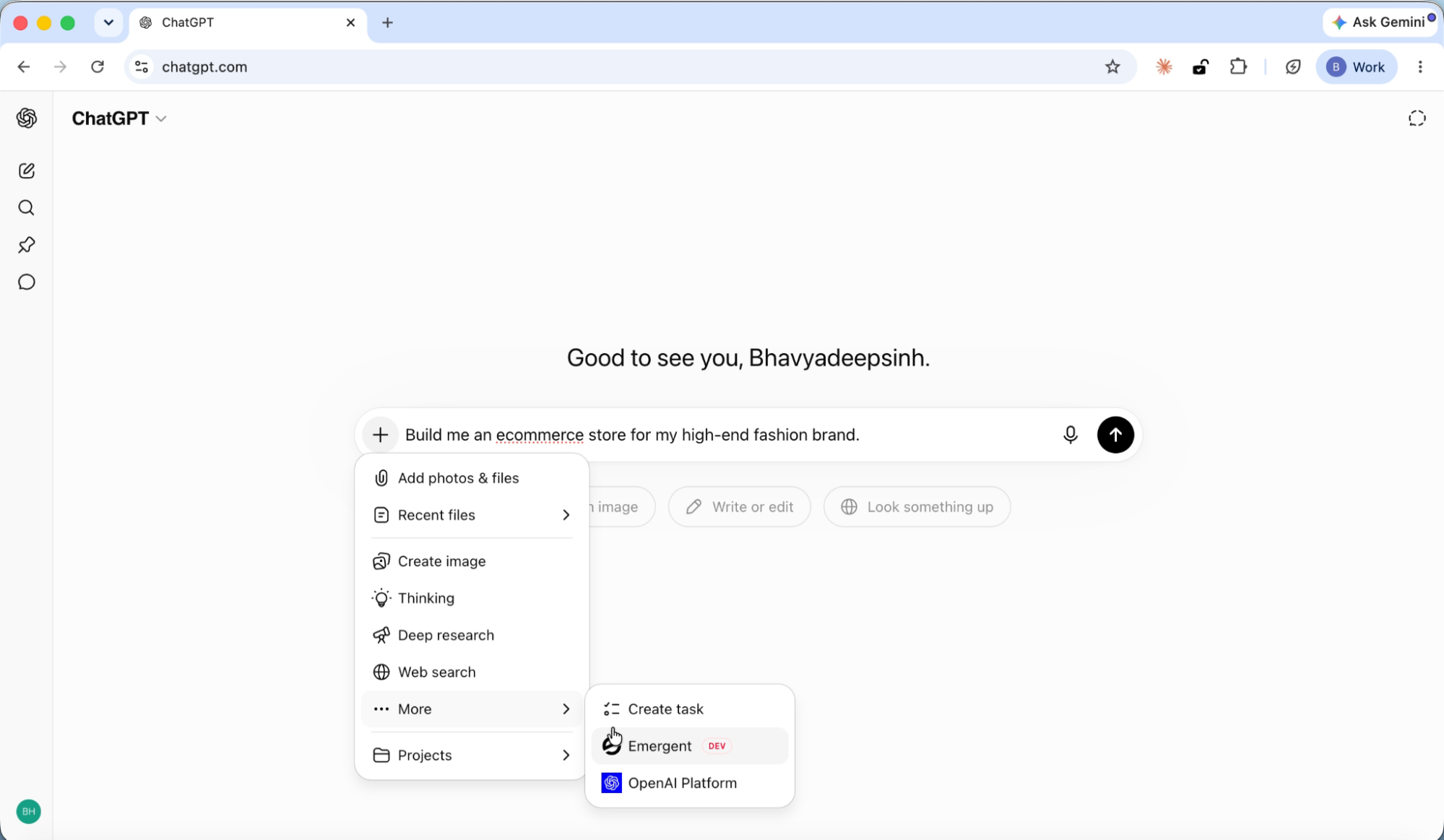This screenshot has height=840, width=1444.
Task: Expand the Recent files submenu
Action: tap(472, 515)
